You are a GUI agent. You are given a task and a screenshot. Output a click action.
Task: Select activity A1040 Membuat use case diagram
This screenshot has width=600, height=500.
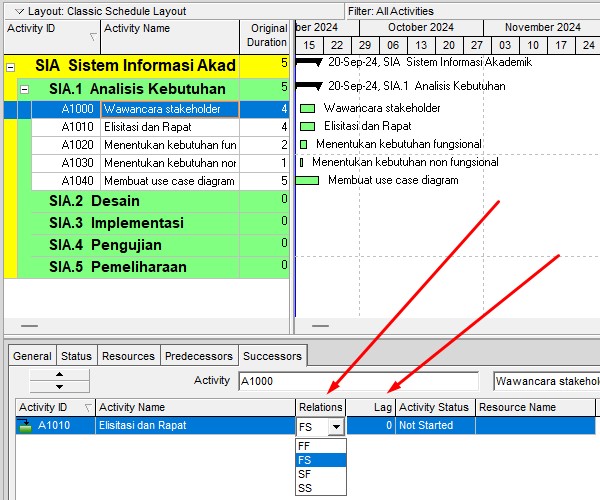coord(160,181)
